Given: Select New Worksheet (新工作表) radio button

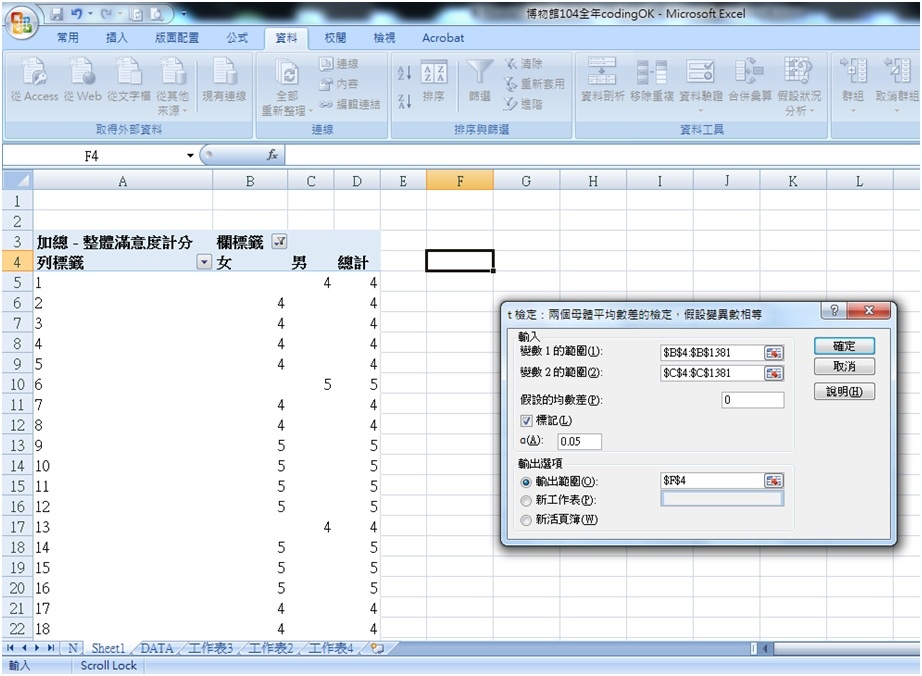Looking at the screenshot, I should click(x=526, y=501).
